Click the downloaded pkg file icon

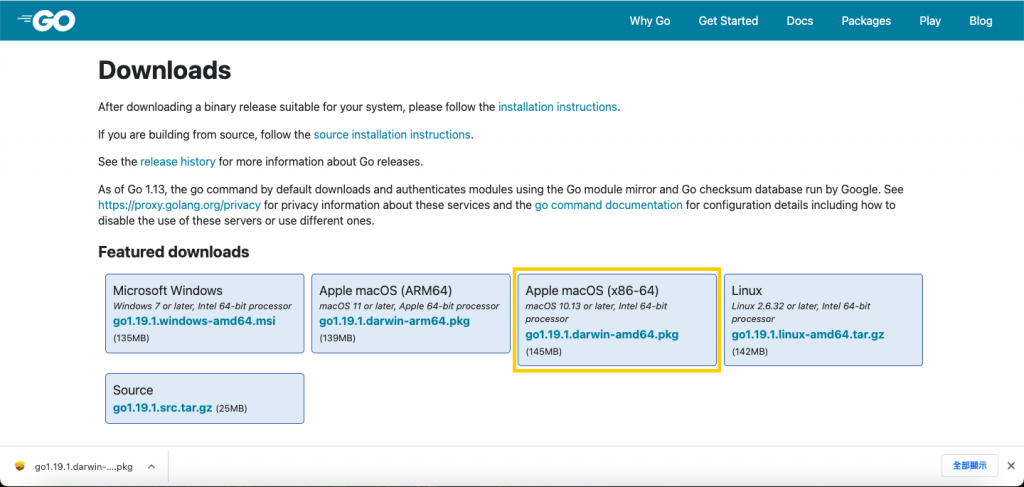(x=20, y=466)
